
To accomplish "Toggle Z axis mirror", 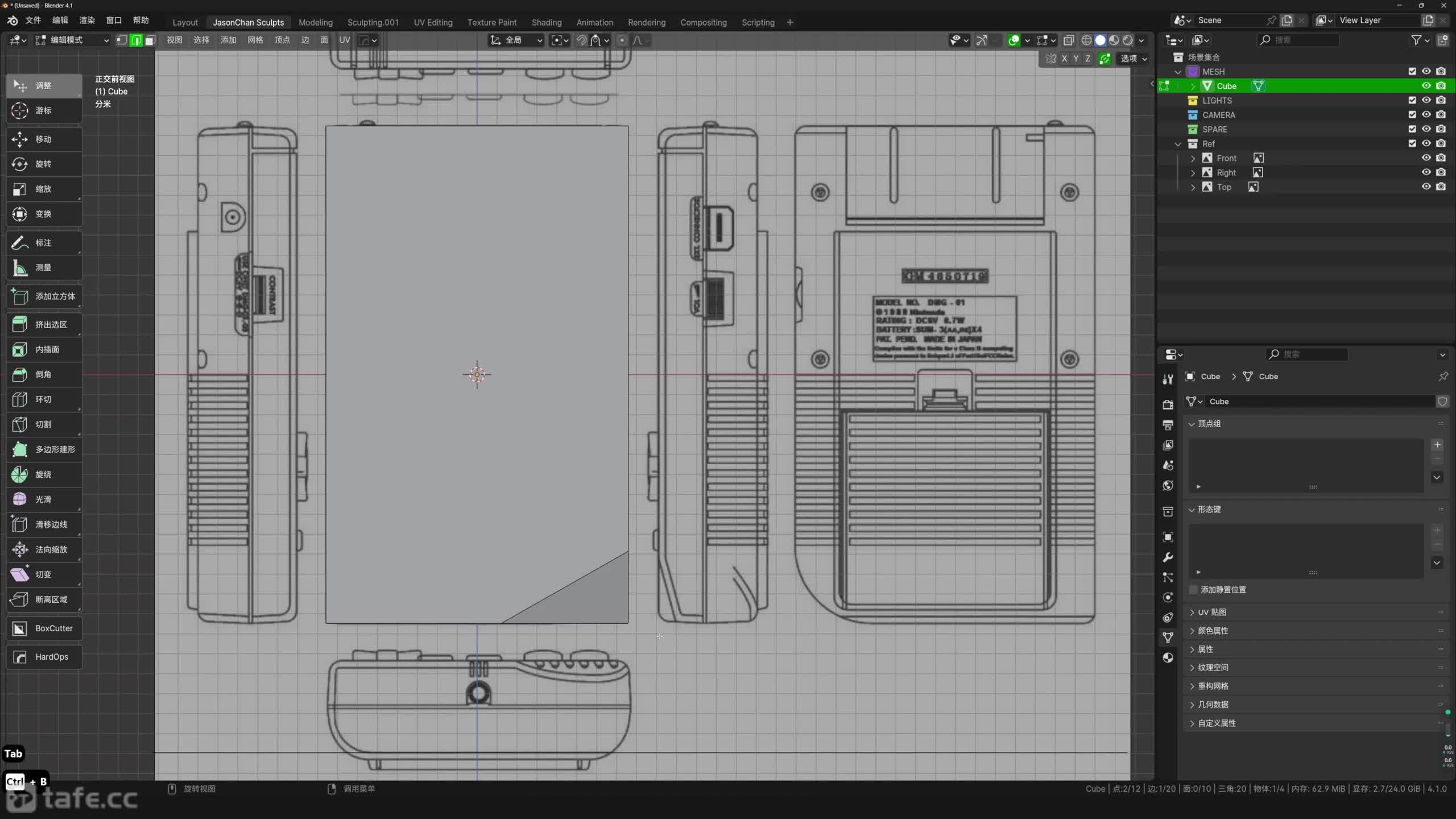I will point(1087,59).
